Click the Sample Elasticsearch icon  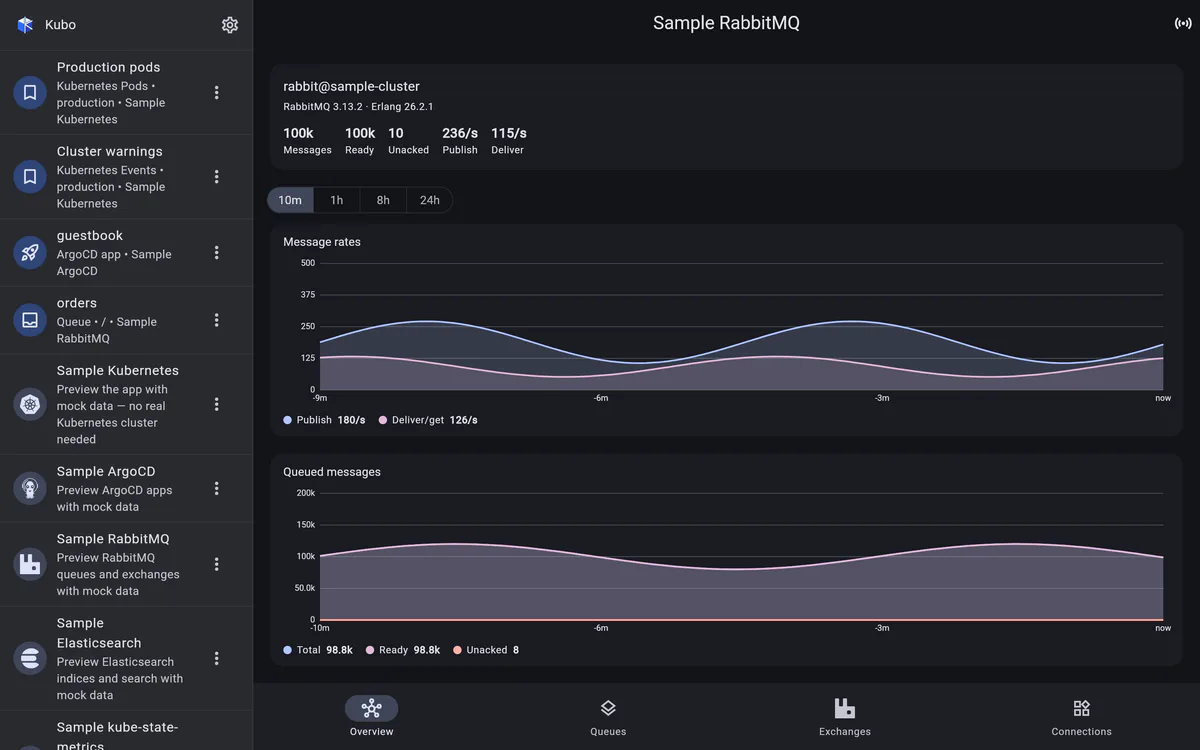pos(30,658)
